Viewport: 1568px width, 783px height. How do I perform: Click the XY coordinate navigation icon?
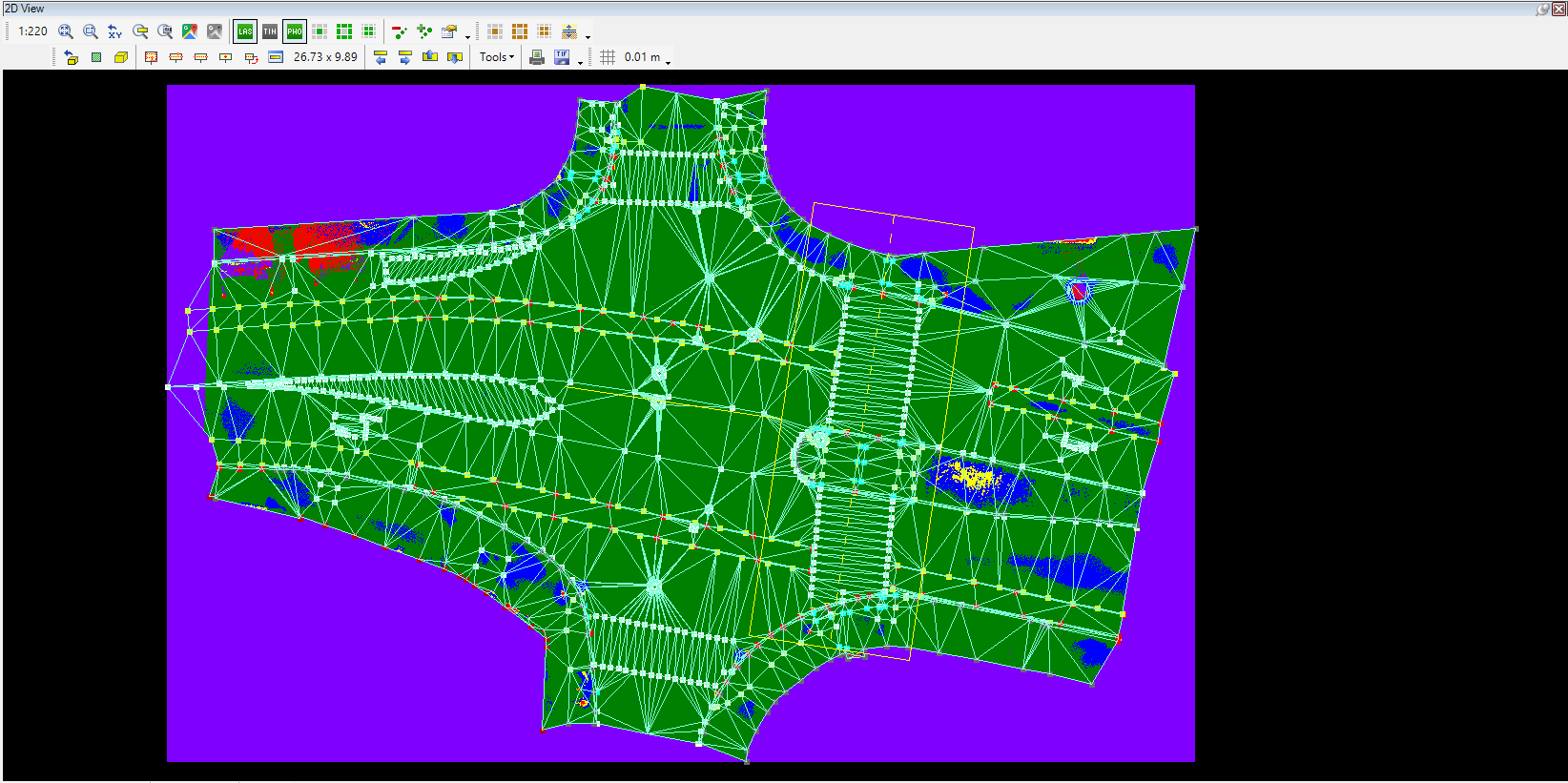115,31
